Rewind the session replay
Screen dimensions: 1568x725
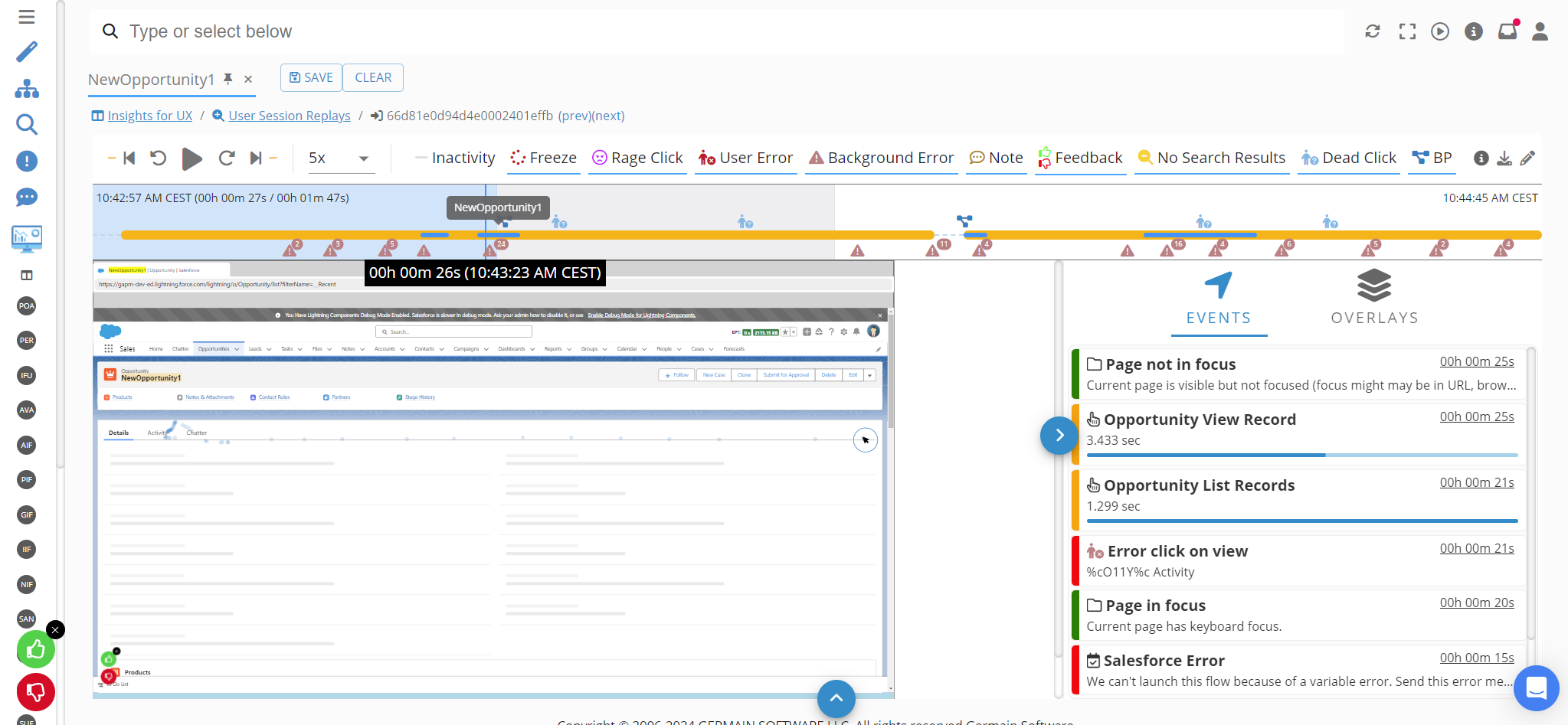tap(158, 158)
